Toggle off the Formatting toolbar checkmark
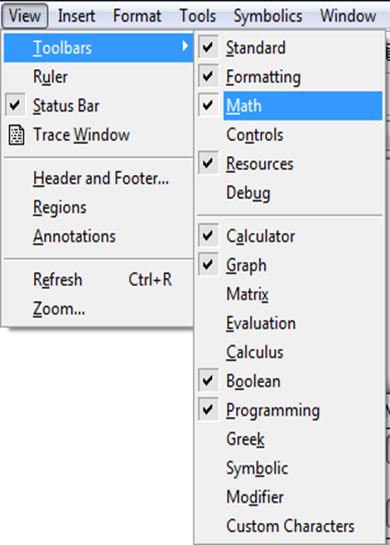Screen dimensions: 390x545 208,76
